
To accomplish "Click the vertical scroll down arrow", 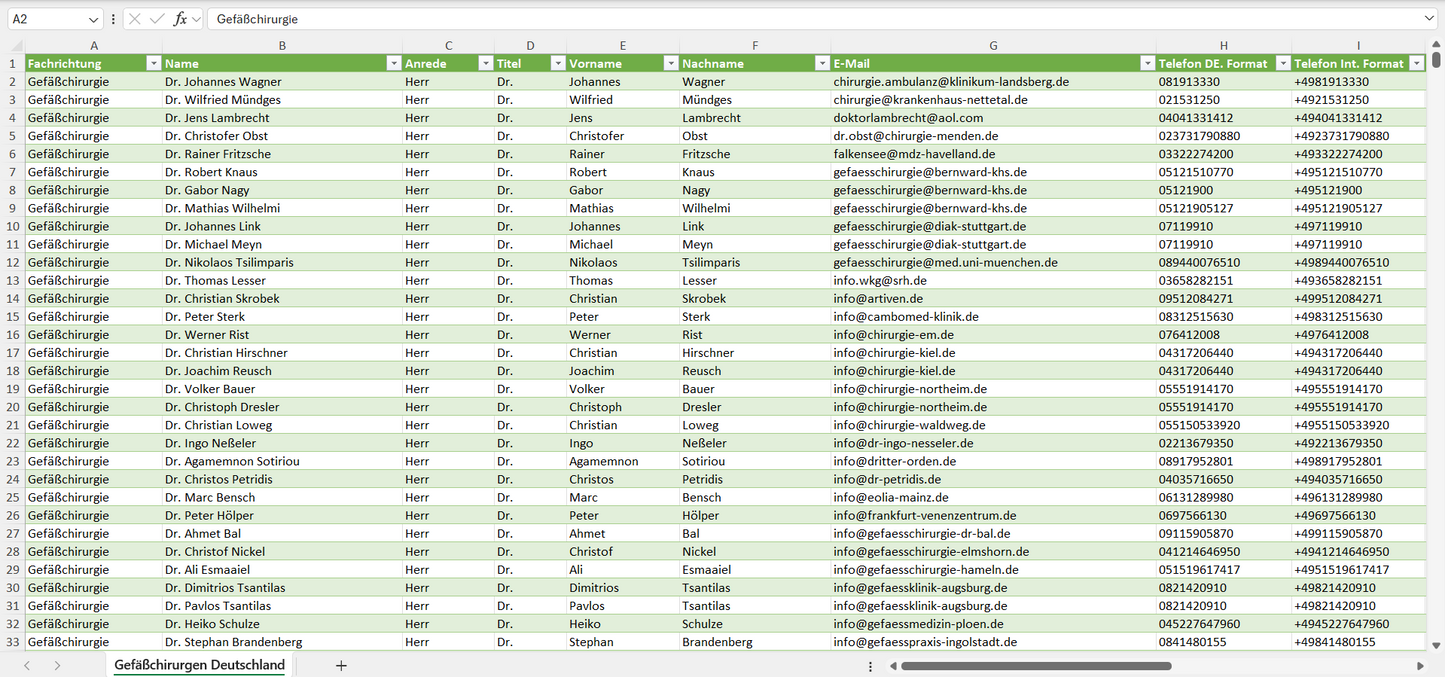I will click(x=1437, y=646).
